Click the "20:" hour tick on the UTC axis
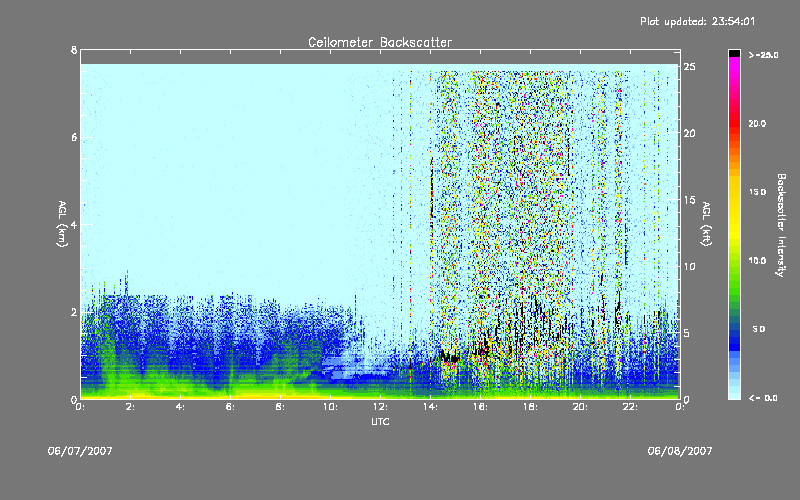Screen dimensions: 800x500 click(580, 407)
